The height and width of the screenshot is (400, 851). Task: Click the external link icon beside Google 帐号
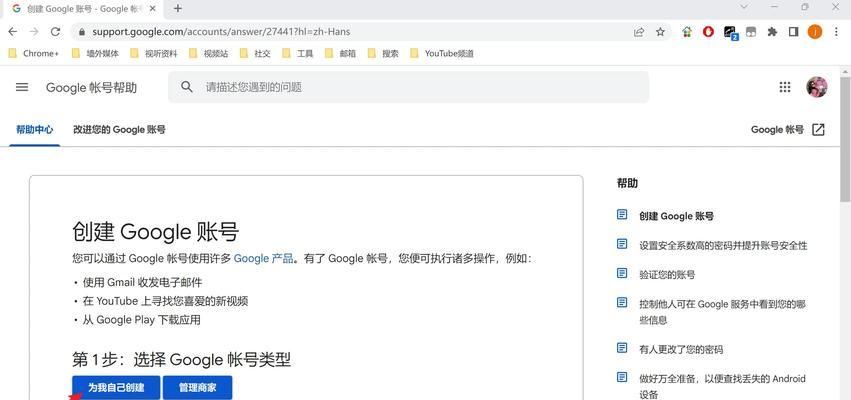click(x=818, y=130)
